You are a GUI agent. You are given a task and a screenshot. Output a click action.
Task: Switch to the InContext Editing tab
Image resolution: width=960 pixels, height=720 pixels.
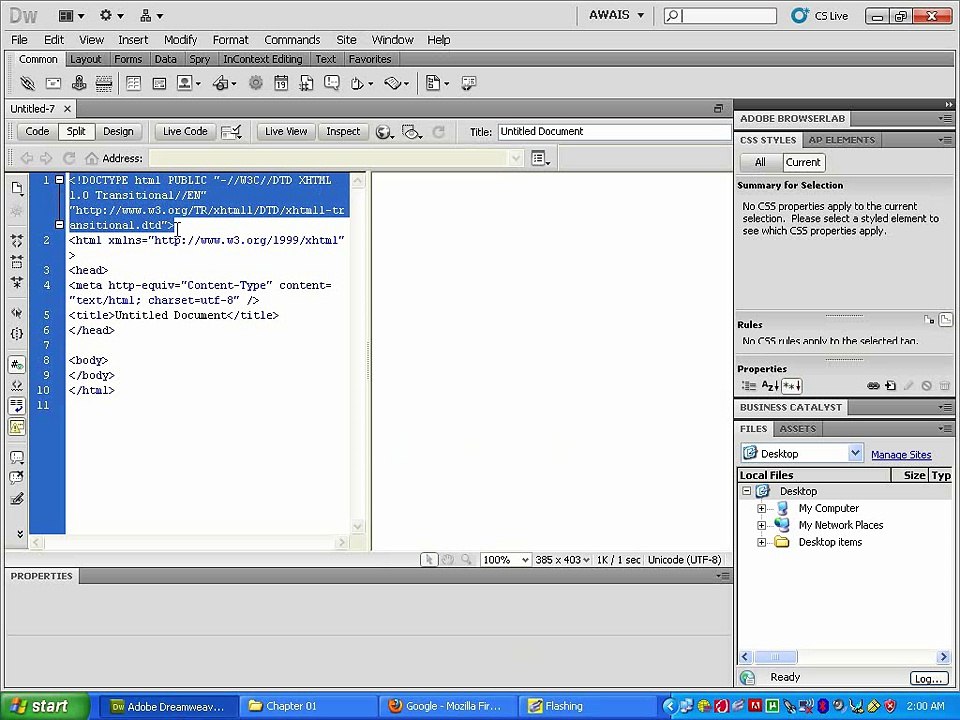(x=263, y=59)
